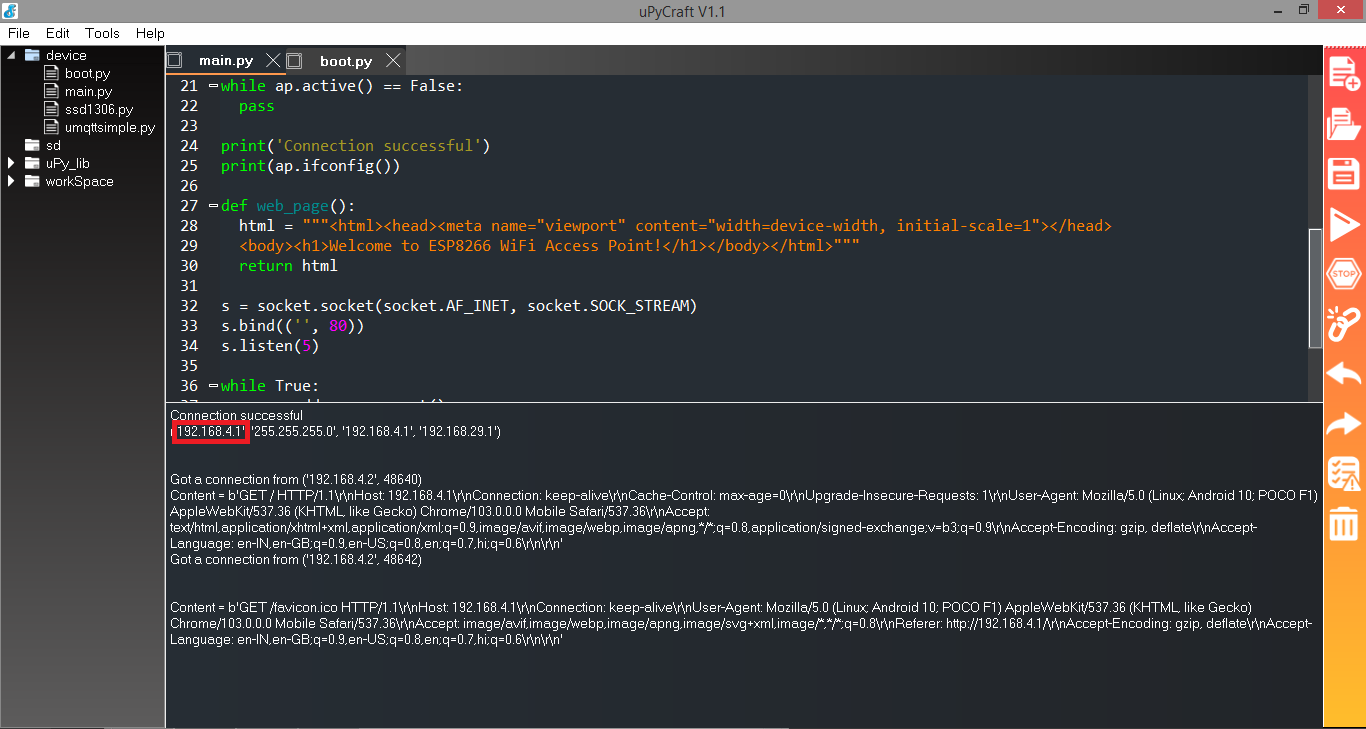Fold the while True block at line 36
The image size is (1366, 729).
tap(213, 386)
